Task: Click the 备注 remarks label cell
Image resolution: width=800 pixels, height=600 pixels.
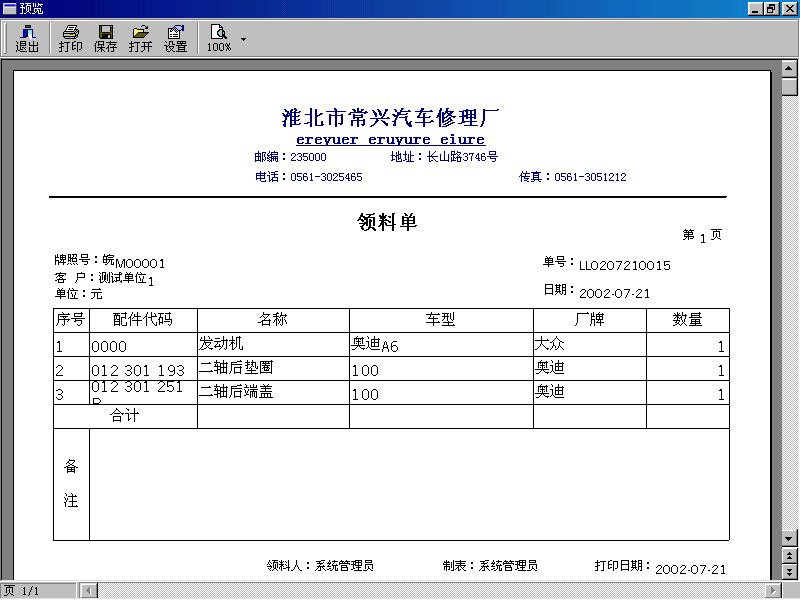Action: [x=71, y=484]
